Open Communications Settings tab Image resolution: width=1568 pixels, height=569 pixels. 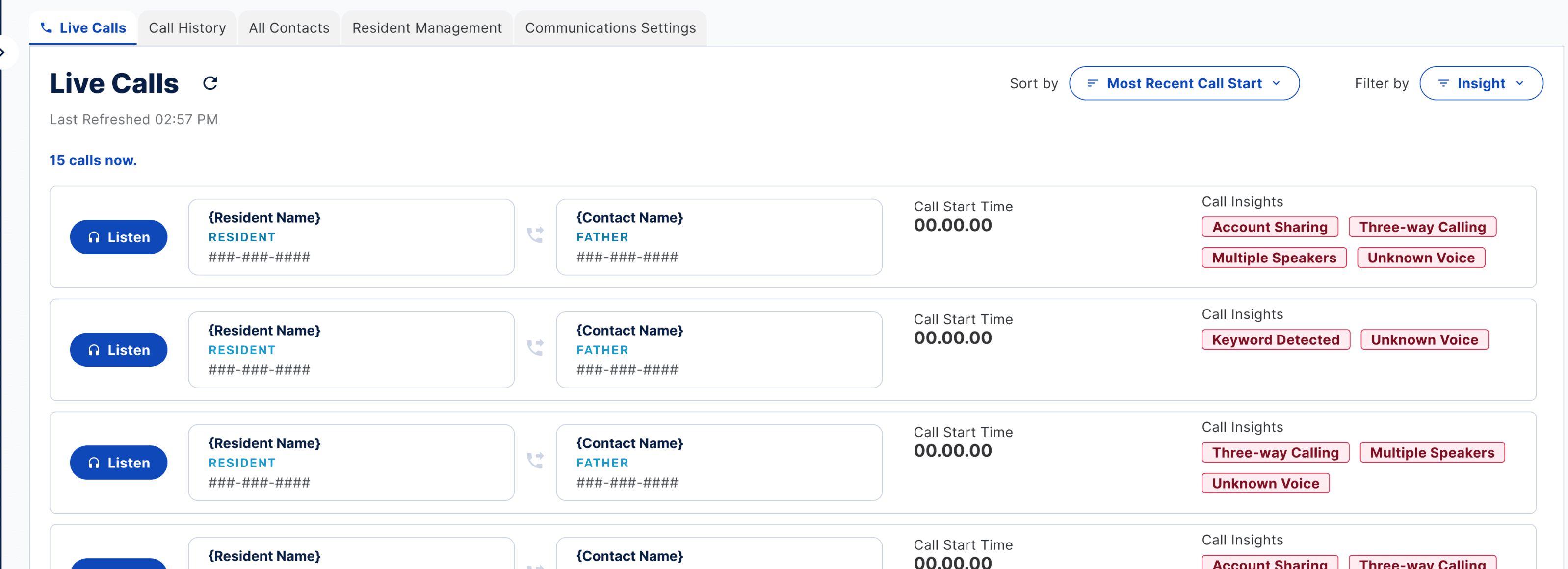coord(610,28)
